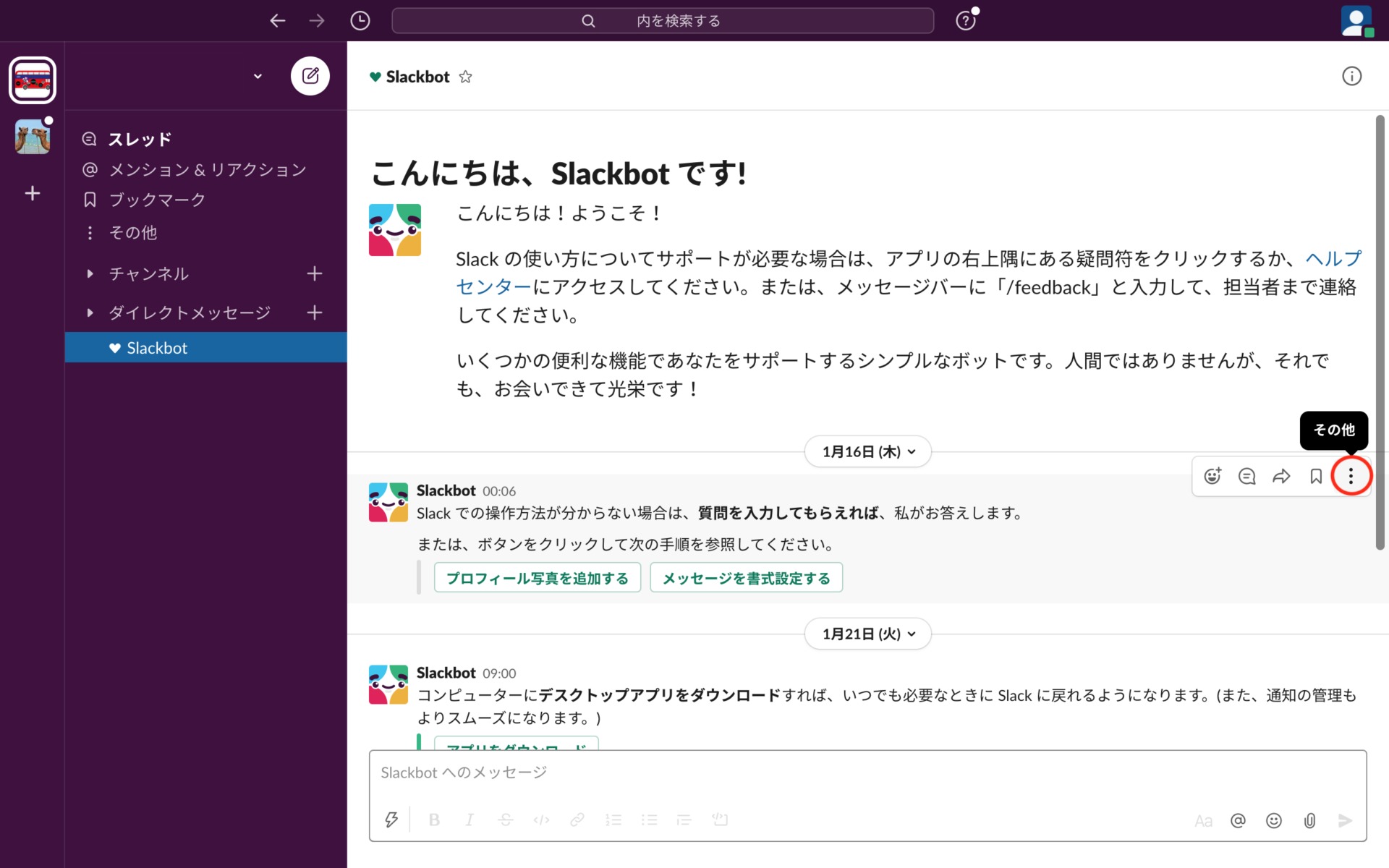Add a reaction to the 00:06 message

[x=1212, y=476]
